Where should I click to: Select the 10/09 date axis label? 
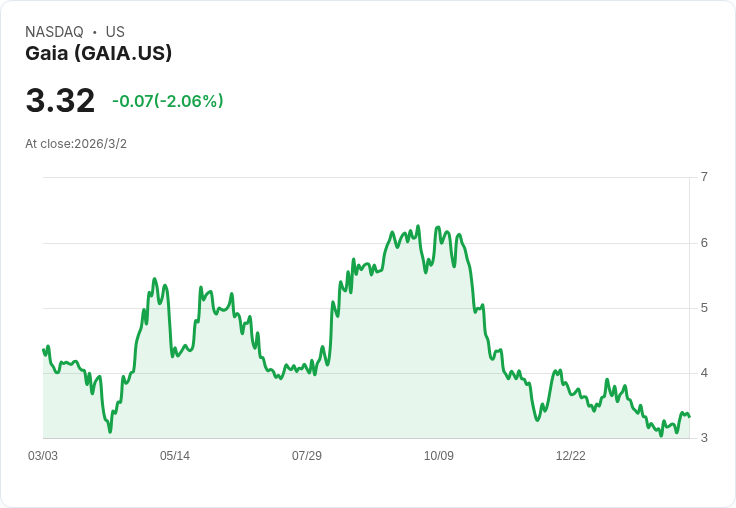[438, 456]
